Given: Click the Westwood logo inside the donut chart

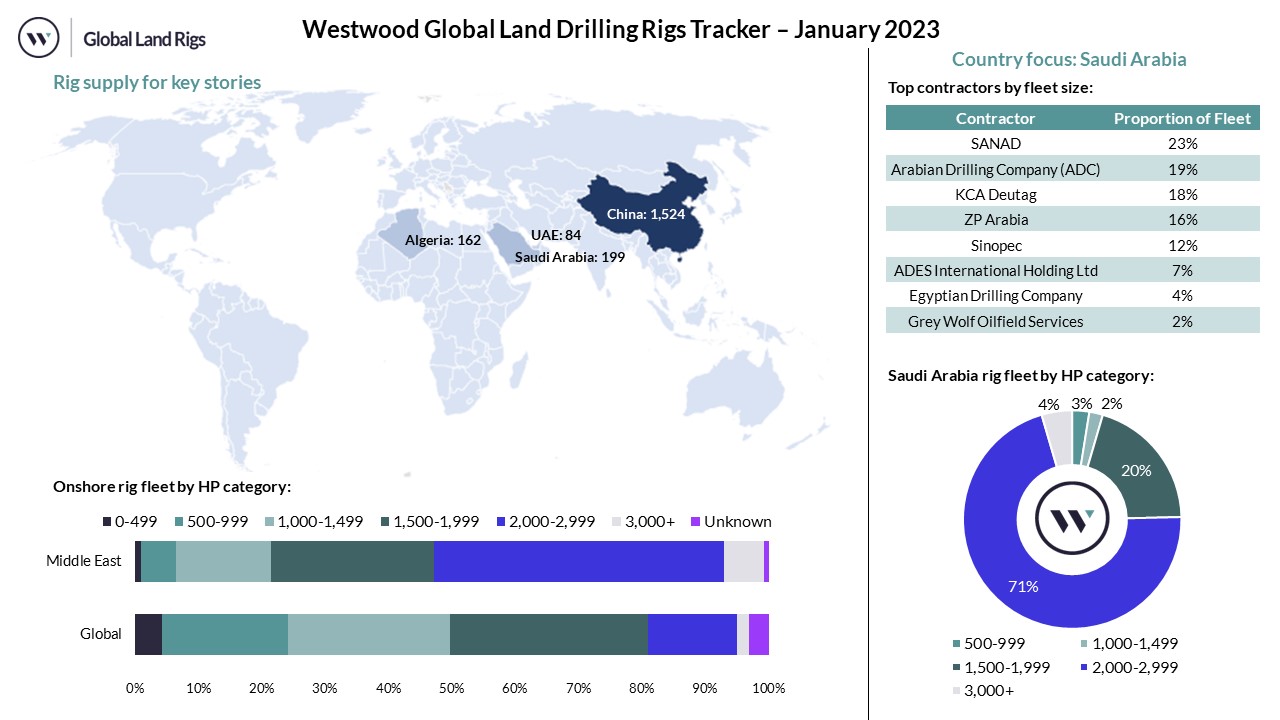Looking at the screenshot, I should [x=1071, y=518].
